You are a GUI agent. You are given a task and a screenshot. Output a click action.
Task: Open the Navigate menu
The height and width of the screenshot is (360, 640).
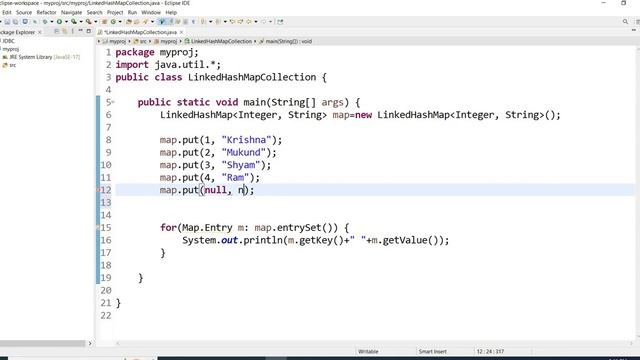tap(71, 12)
